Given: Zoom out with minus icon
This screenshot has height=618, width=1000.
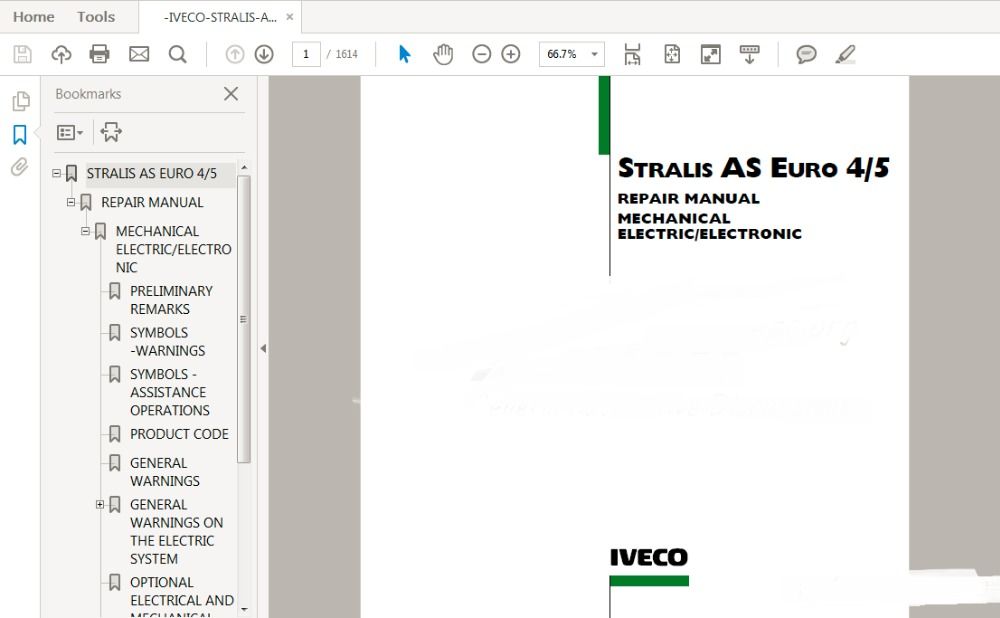Looking at the screenshot, I should coord(482,54).
